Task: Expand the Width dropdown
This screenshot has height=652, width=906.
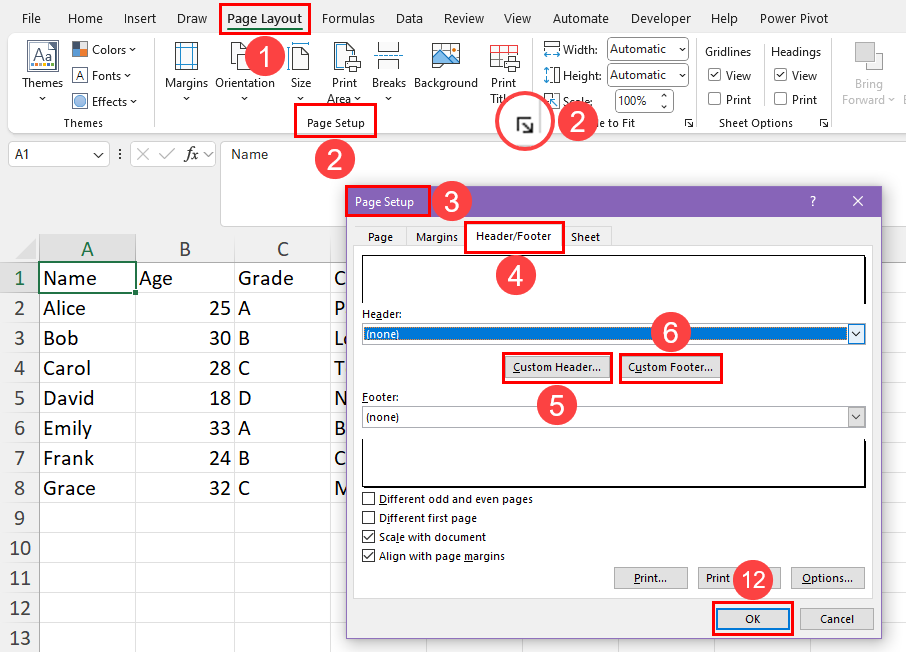Action: point(682,49)
